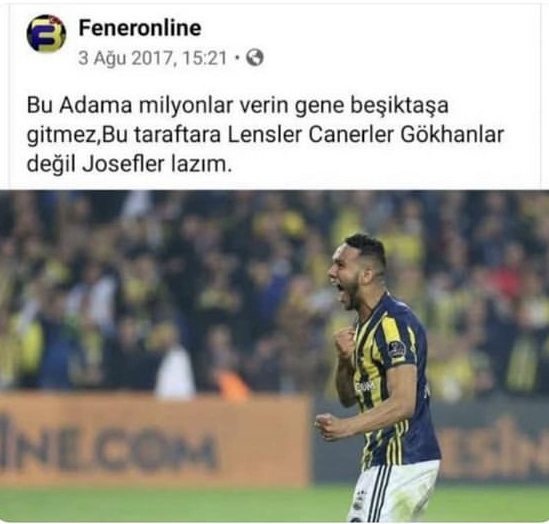
Task: Click the word beşiktaşa in the caption
Action: tap(399, 105)
